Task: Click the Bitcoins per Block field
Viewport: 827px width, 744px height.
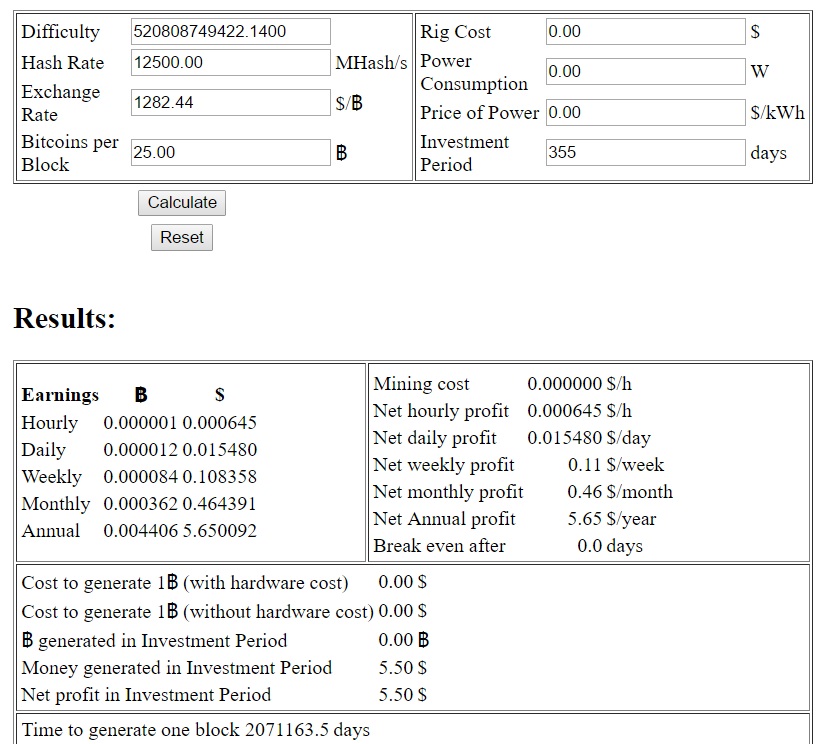Action: 230,153
